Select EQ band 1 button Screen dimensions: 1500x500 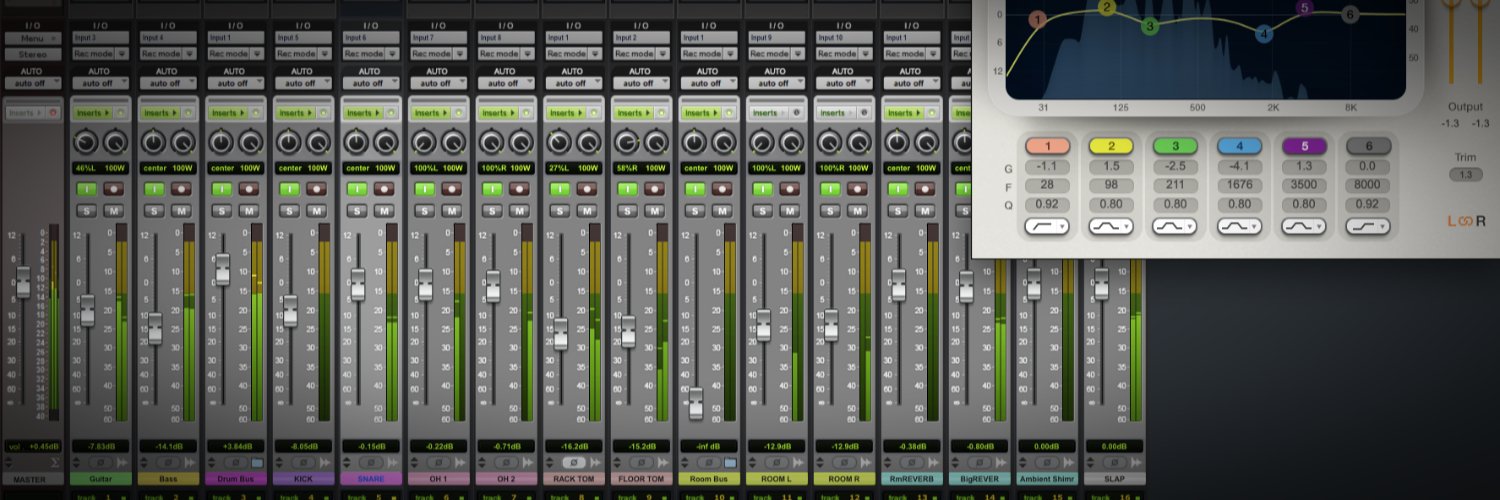click(x=1047, y=146)
